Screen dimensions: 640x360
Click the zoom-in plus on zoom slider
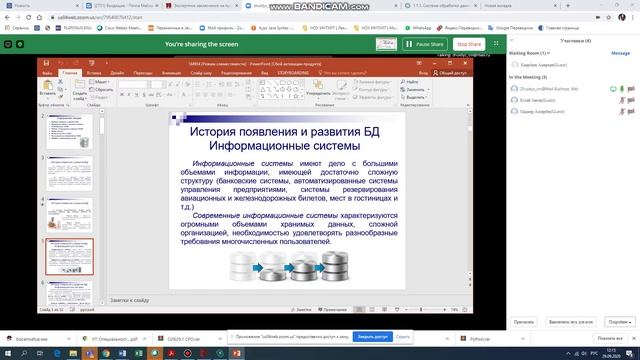pos(445,310)
